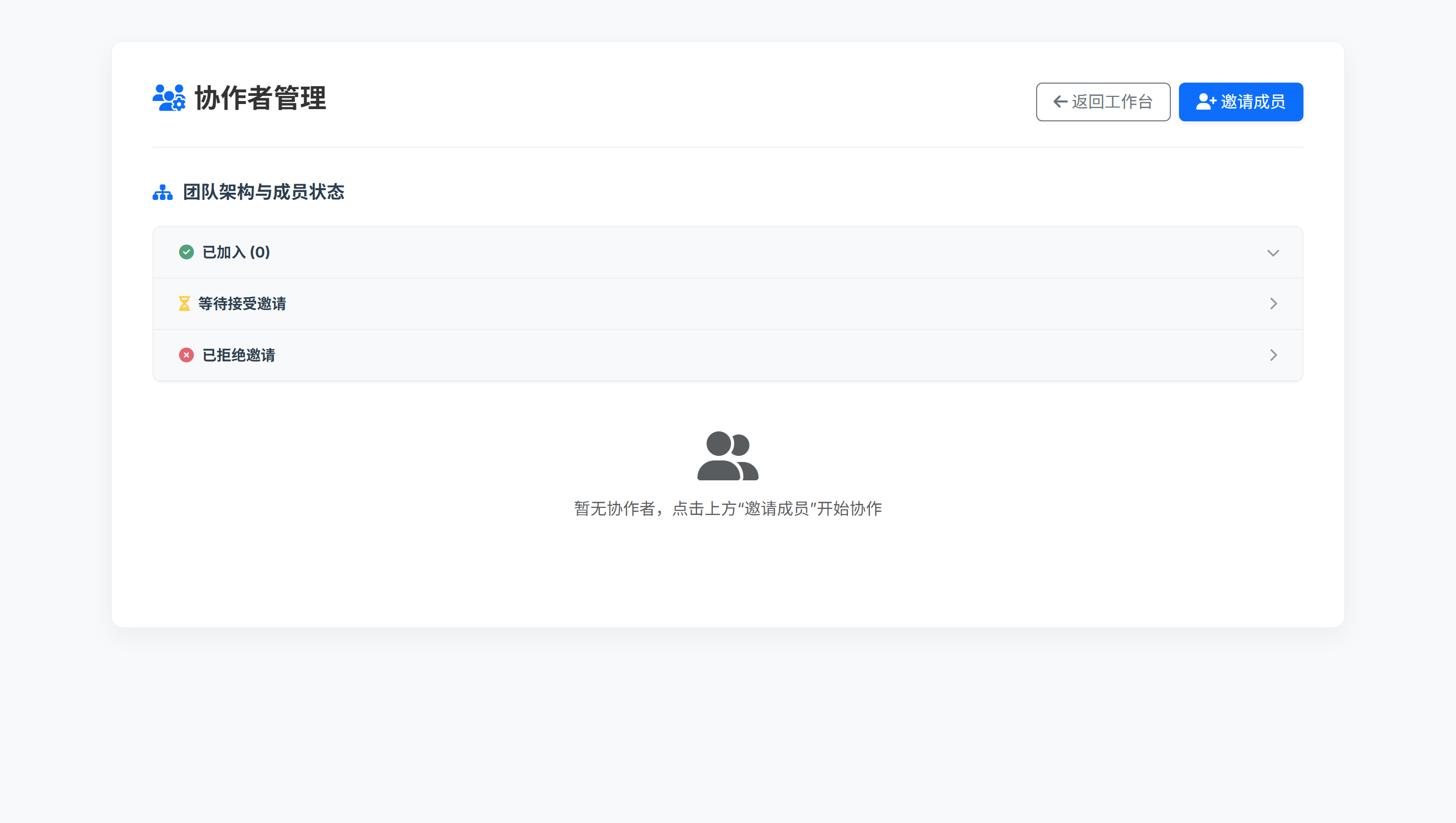Collapse the 已加入 section via its chevron

pos(1273,253)
